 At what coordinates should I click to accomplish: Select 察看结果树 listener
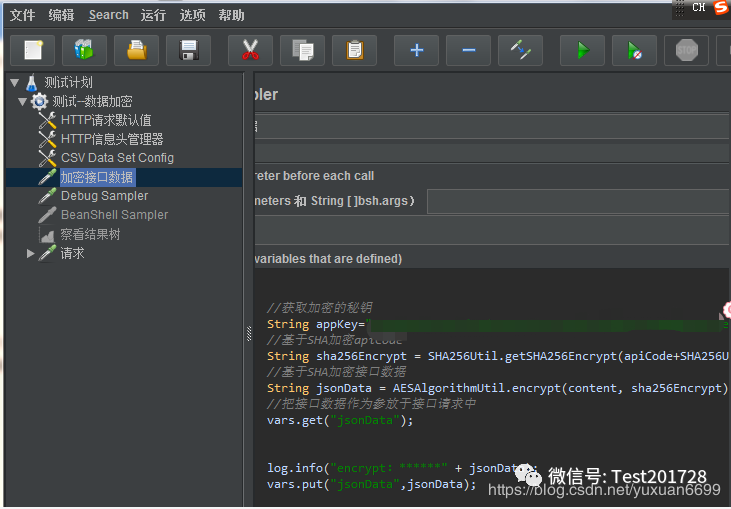point(90,234)
